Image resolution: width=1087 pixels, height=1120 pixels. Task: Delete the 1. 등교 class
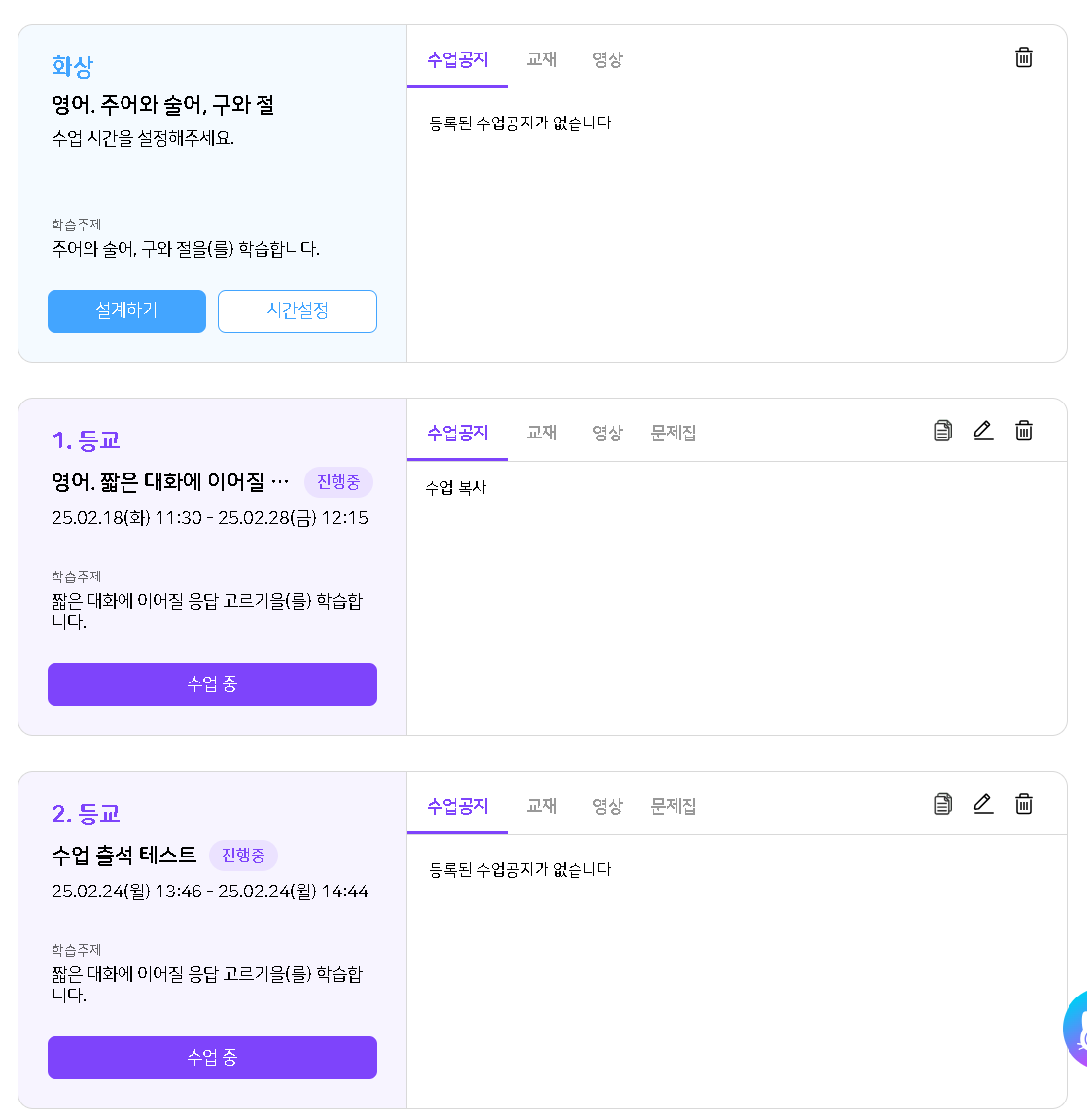1023,431
